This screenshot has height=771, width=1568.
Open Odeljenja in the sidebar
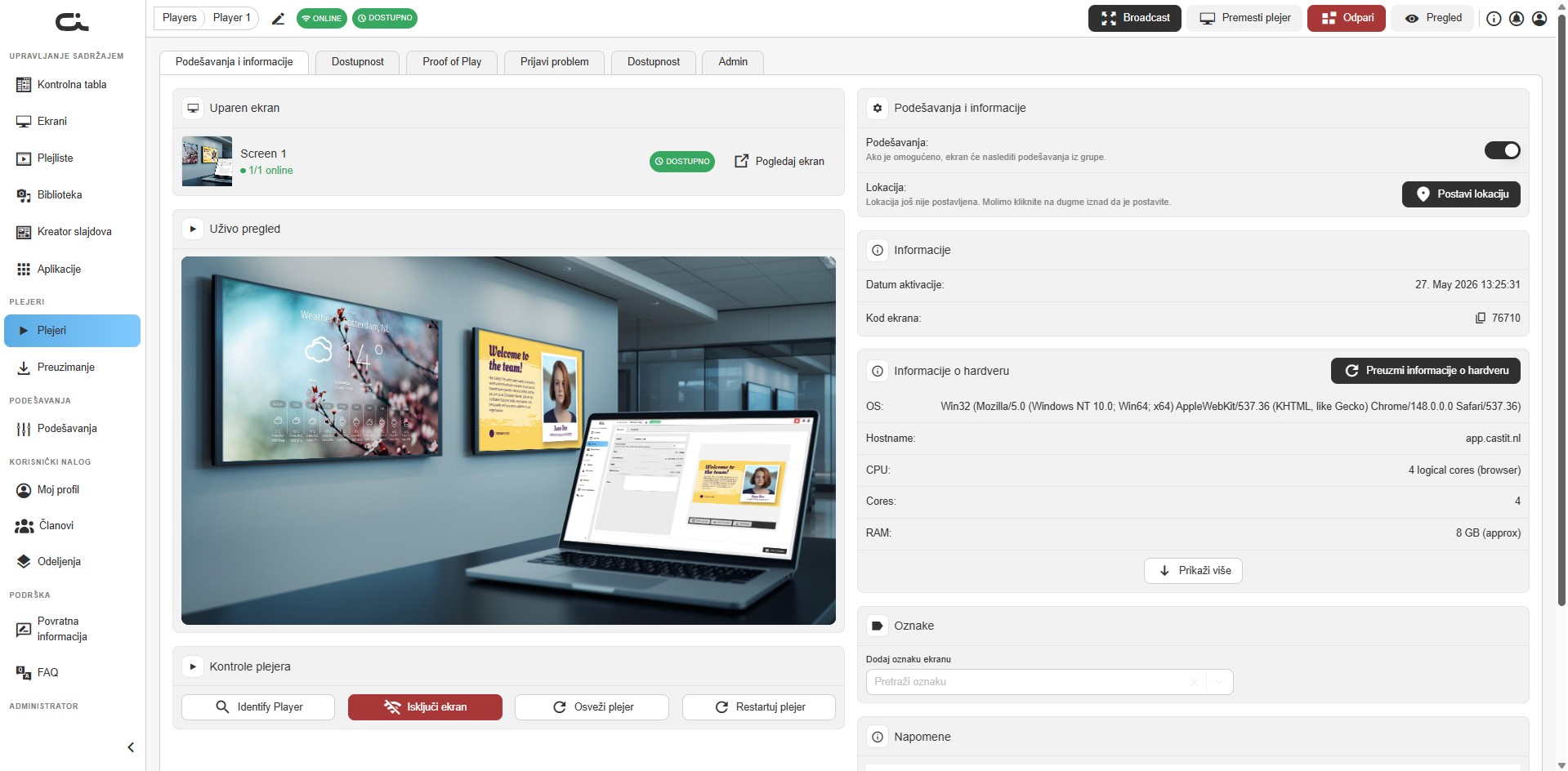point(72,562)
